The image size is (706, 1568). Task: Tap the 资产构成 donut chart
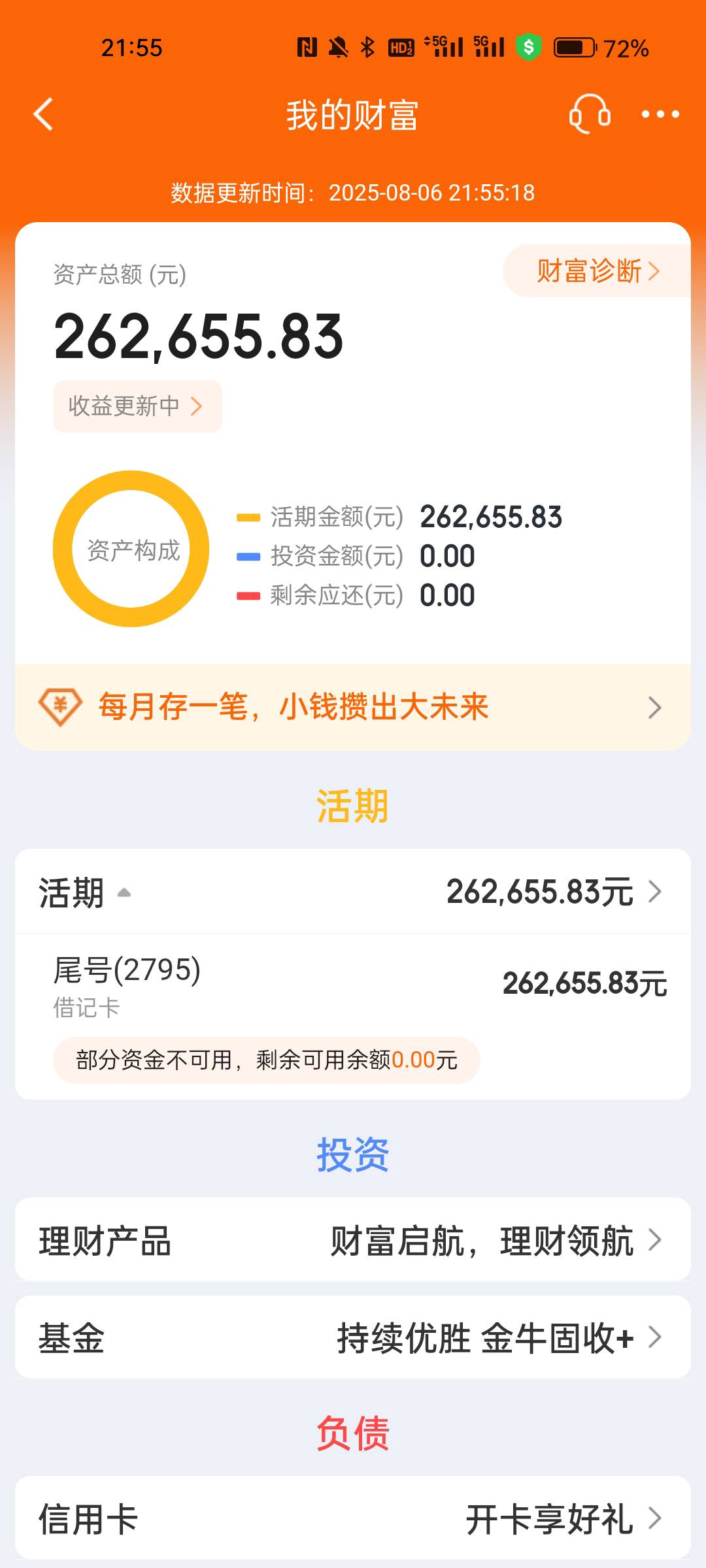[x=131, y=549]
